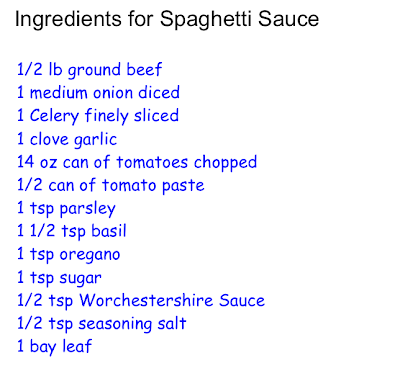This screenshot has height=376, width=400.
Task: Select the 1 tsp parsley entry
Action: (x=66, y=209)
